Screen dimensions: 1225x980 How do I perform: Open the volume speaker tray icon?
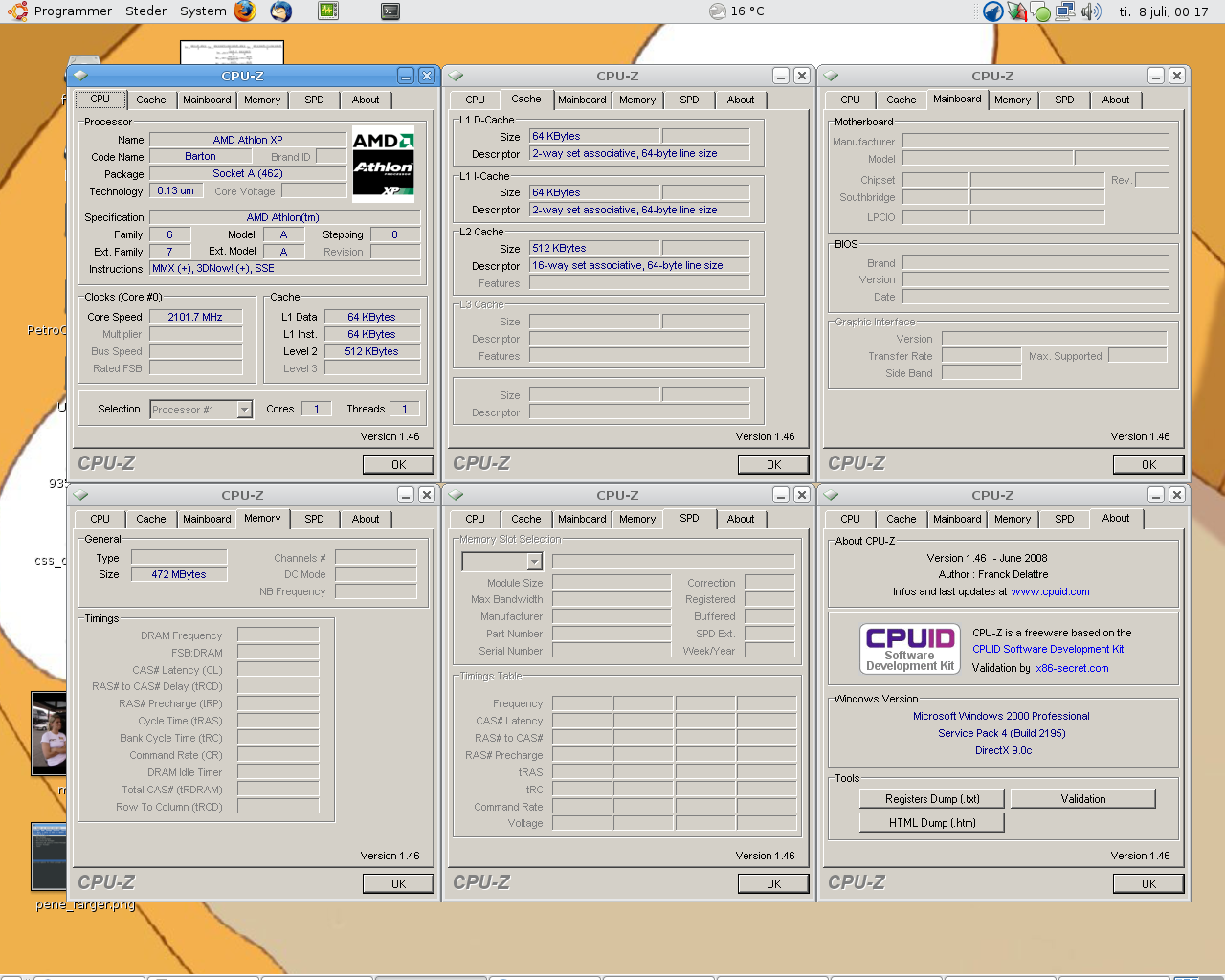(1091, 11)
